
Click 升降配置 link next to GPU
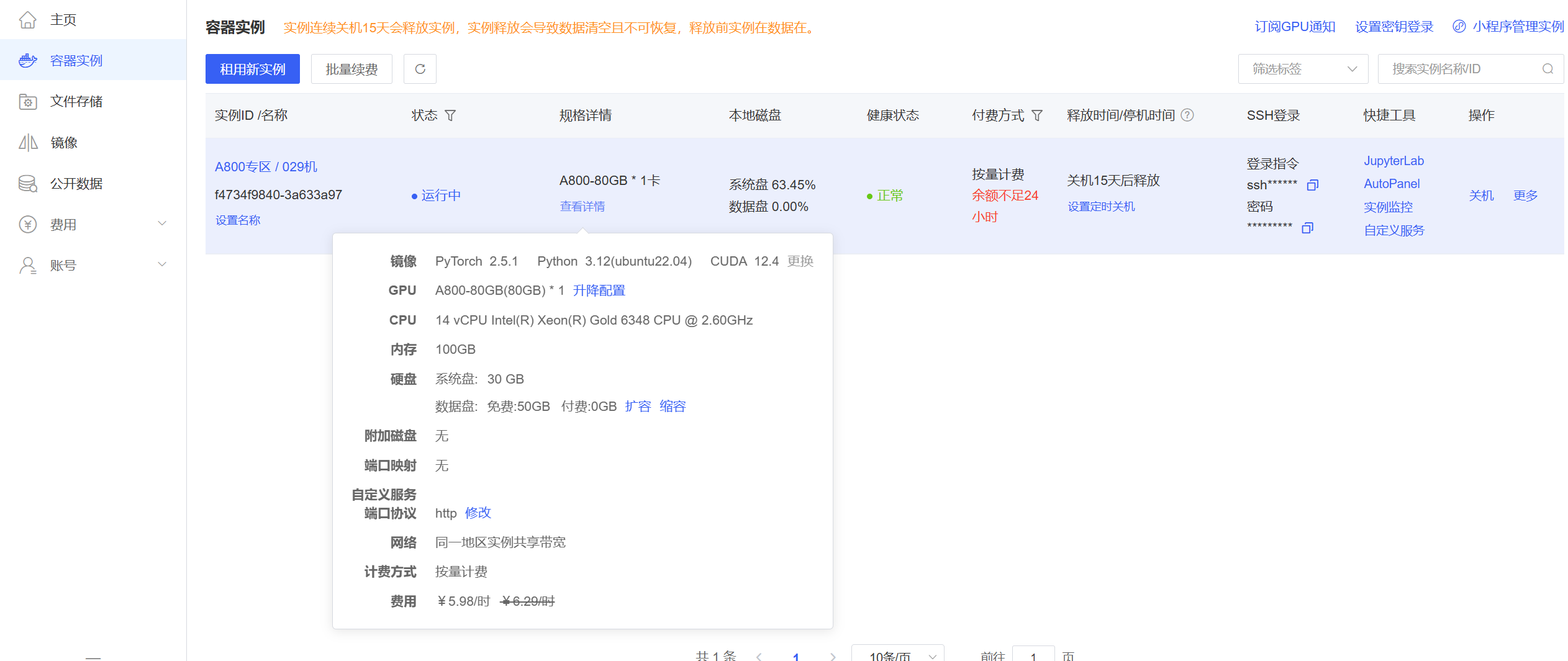(599, 290)
